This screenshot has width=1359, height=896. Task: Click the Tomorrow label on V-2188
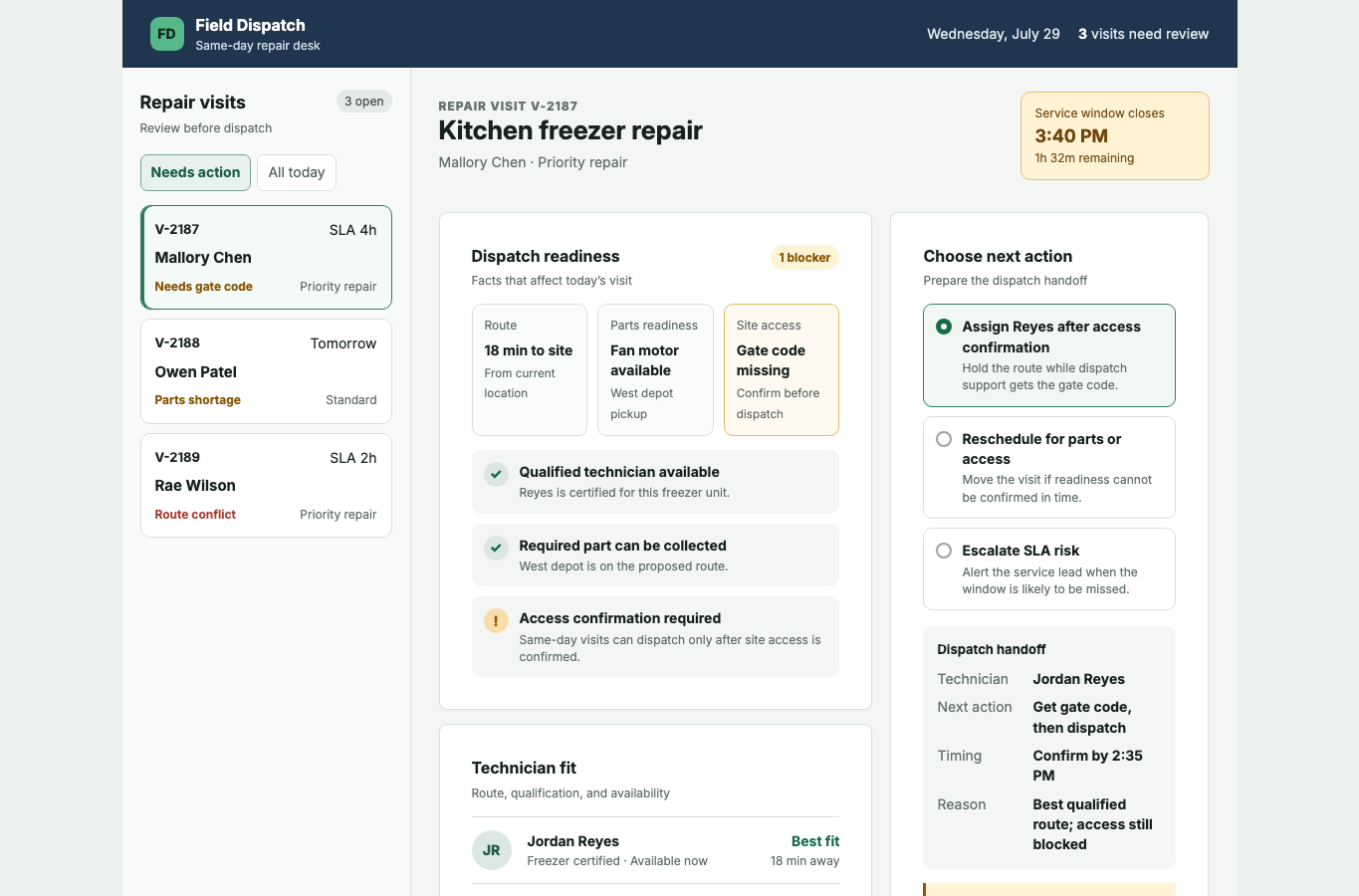343,343
